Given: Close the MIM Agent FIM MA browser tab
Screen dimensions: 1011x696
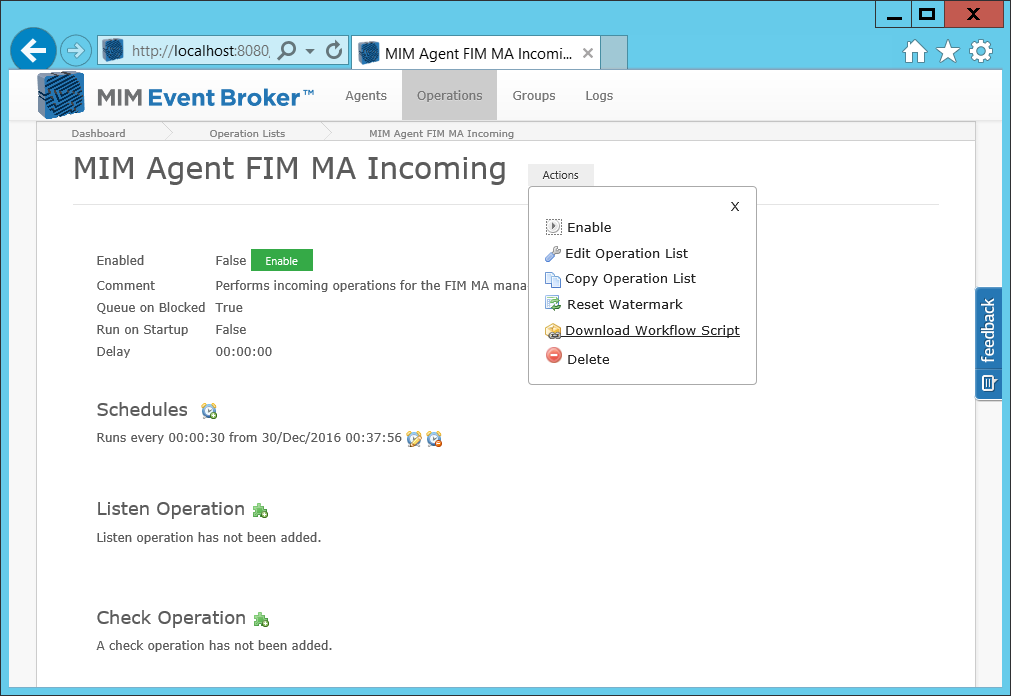Looking at the screenshot, I should (x=588, y=54).
